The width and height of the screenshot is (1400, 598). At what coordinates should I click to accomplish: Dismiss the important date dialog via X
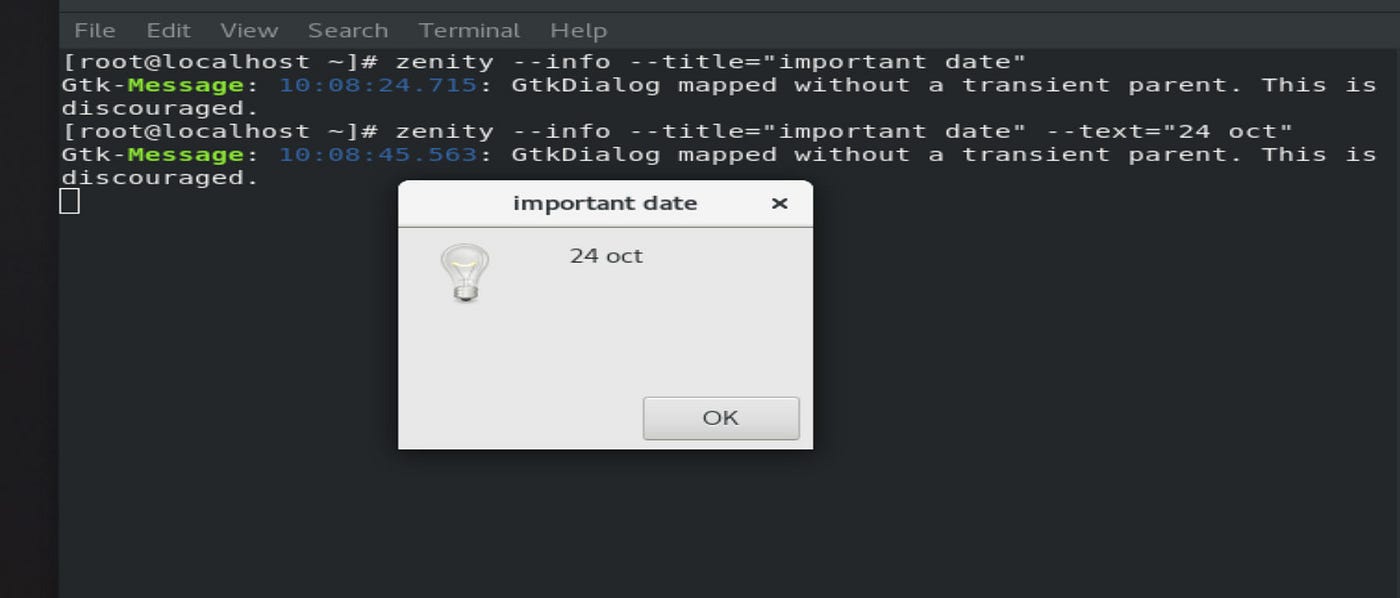pos(779,203)
